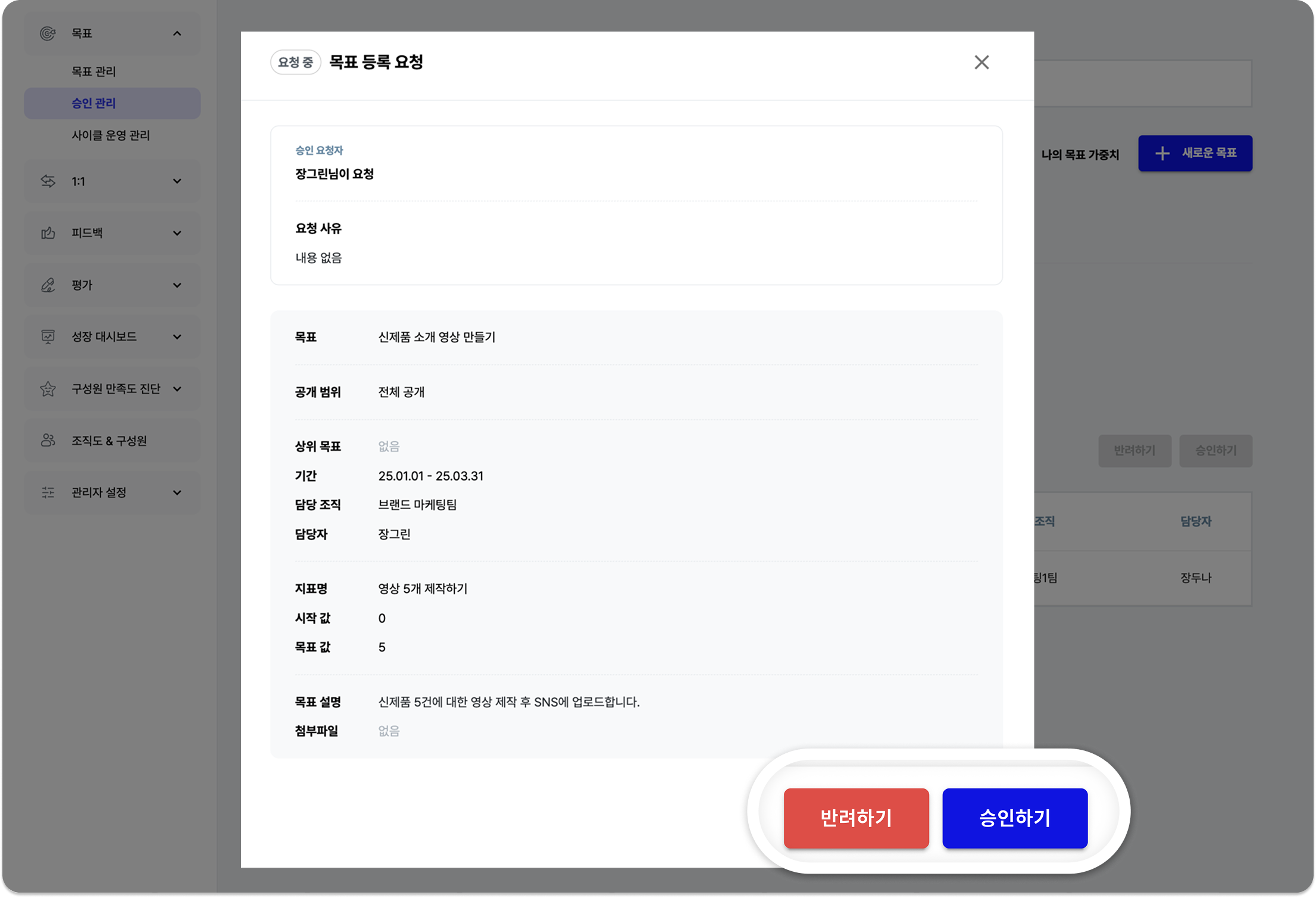The width and height of the screenshot is (1316, 898).
Task: Expand the 피드백 sidebar menu
Action: [177, 233]
